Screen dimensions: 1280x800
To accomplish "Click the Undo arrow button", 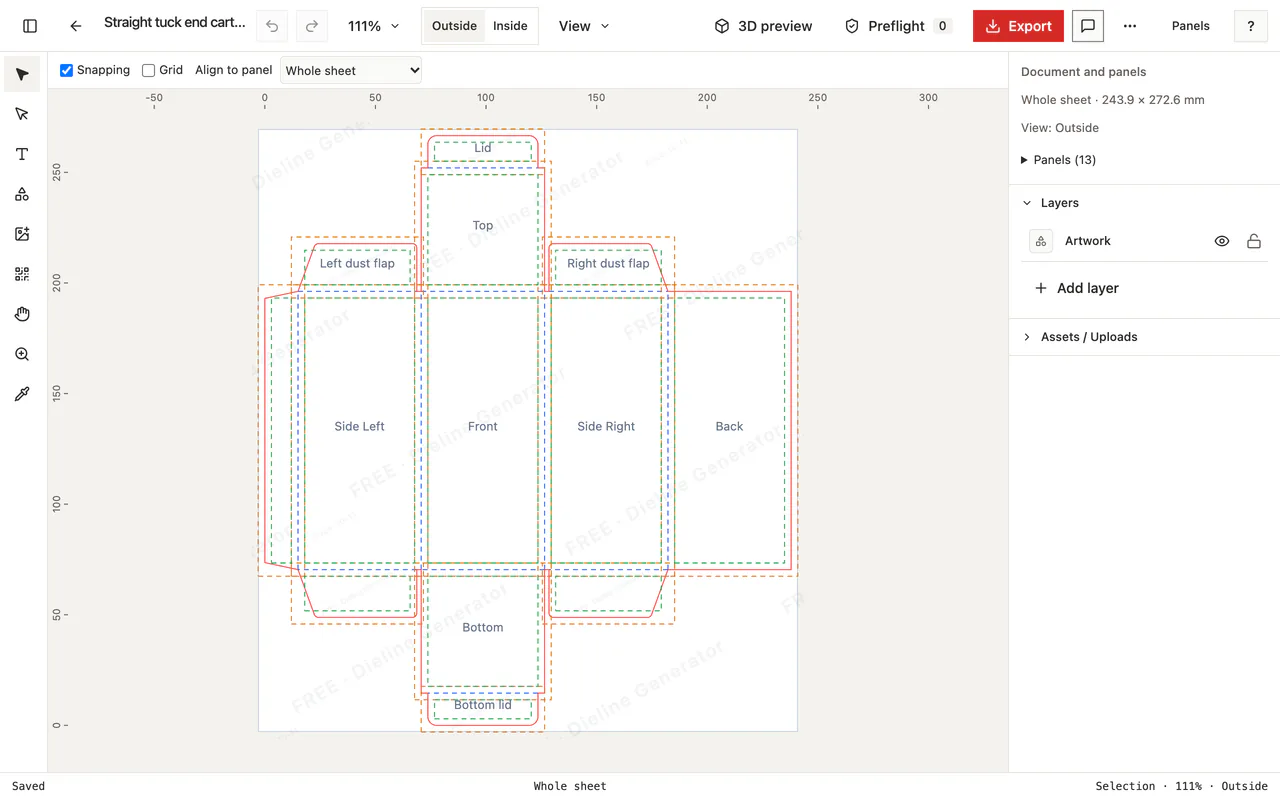I will point(272,26).
